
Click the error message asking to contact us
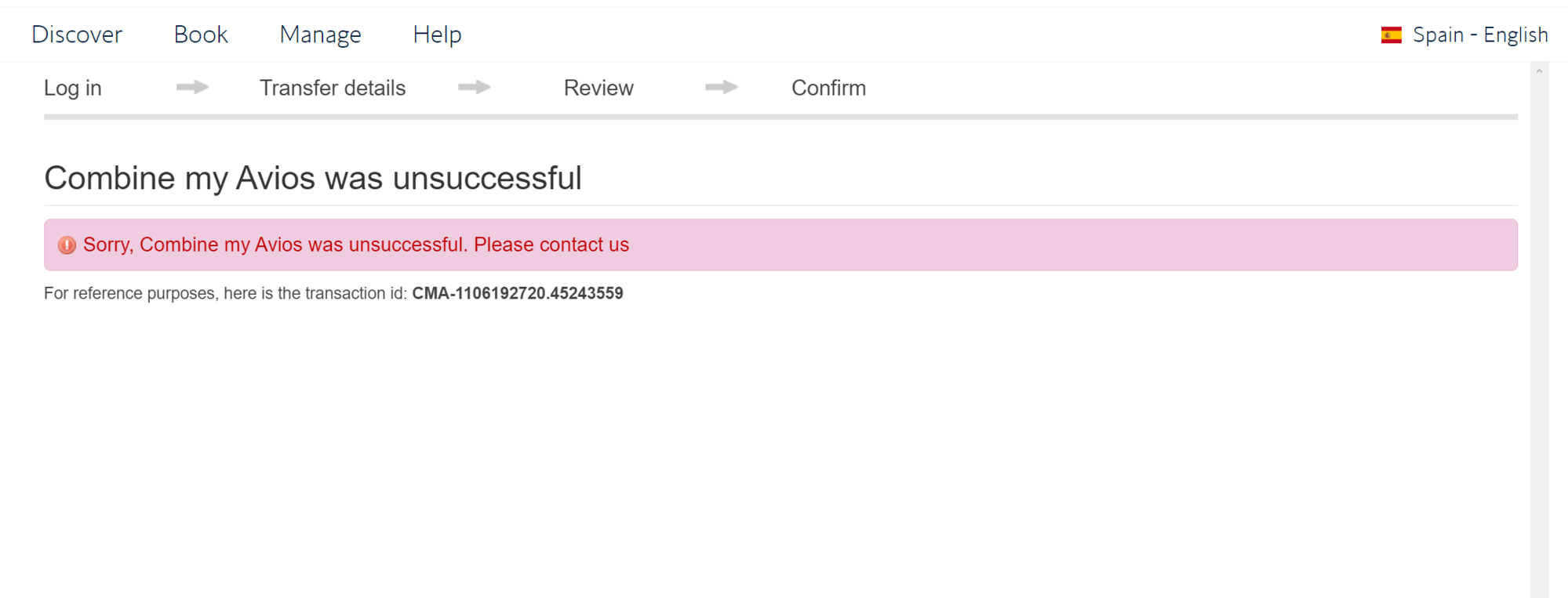356,245
